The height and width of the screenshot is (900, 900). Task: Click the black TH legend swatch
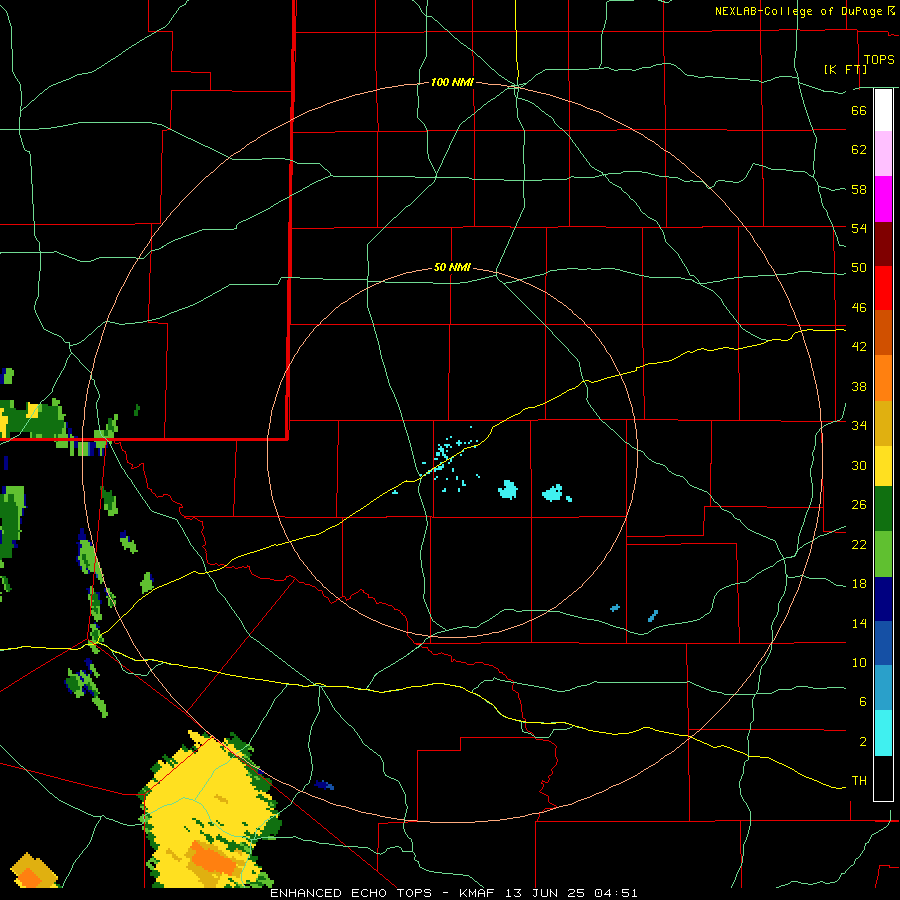click(883, 778)
